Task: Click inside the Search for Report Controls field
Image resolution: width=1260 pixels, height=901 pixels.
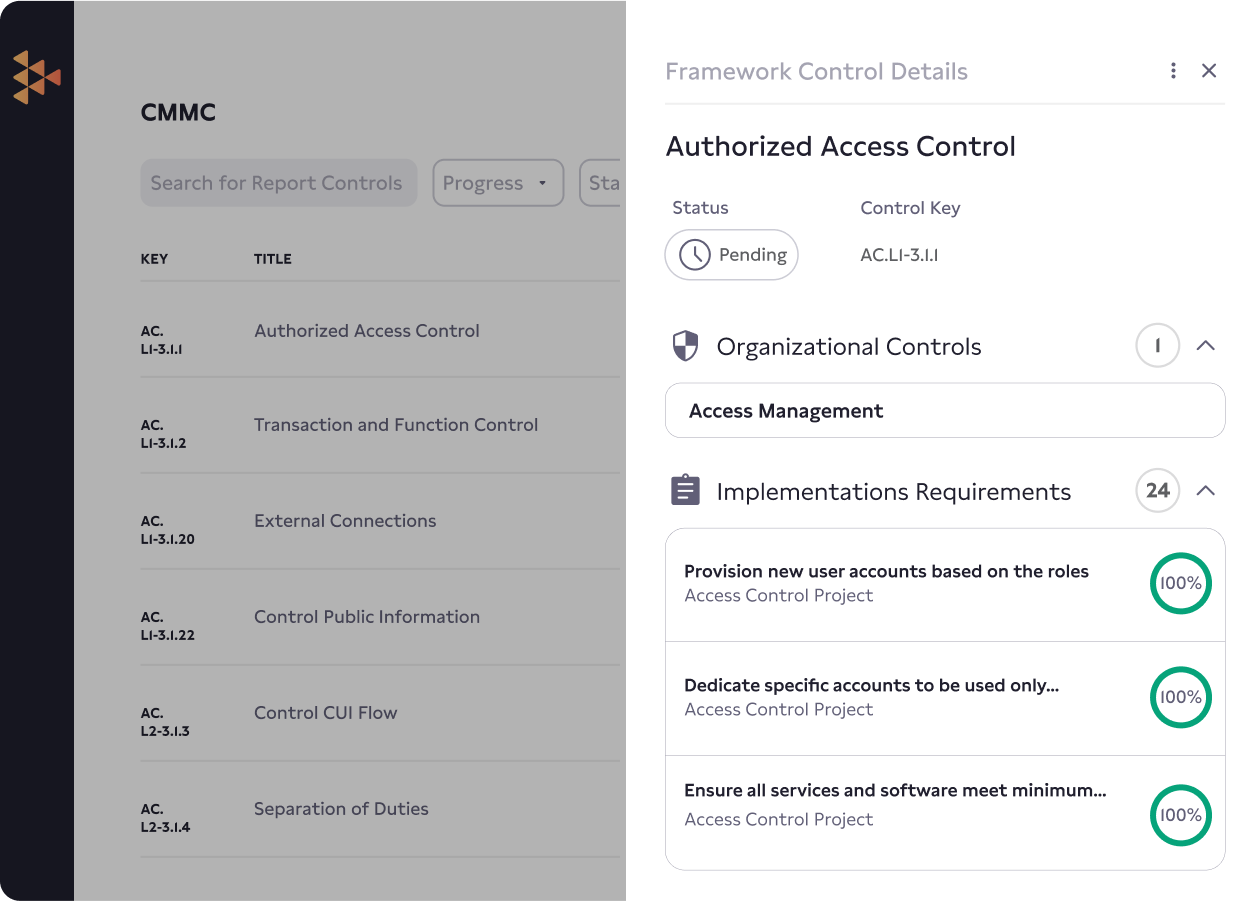Action: click(x=279, y=183)
